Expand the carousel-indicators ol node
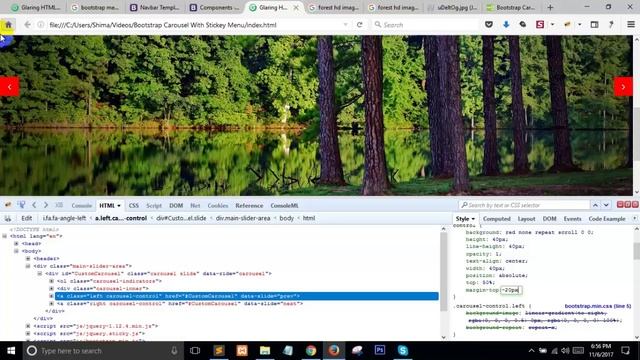 (51, 281)
